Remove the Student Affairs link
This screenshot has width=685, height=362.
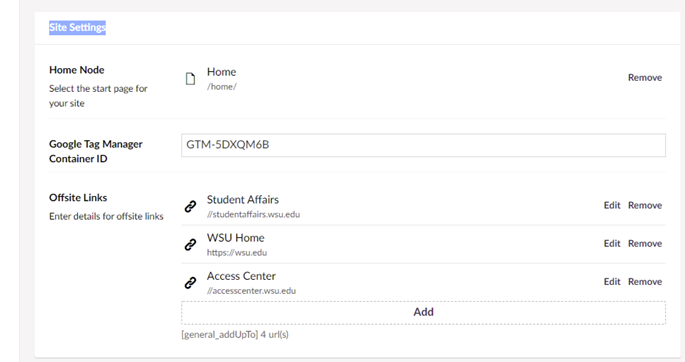click(x=645, y=205)
